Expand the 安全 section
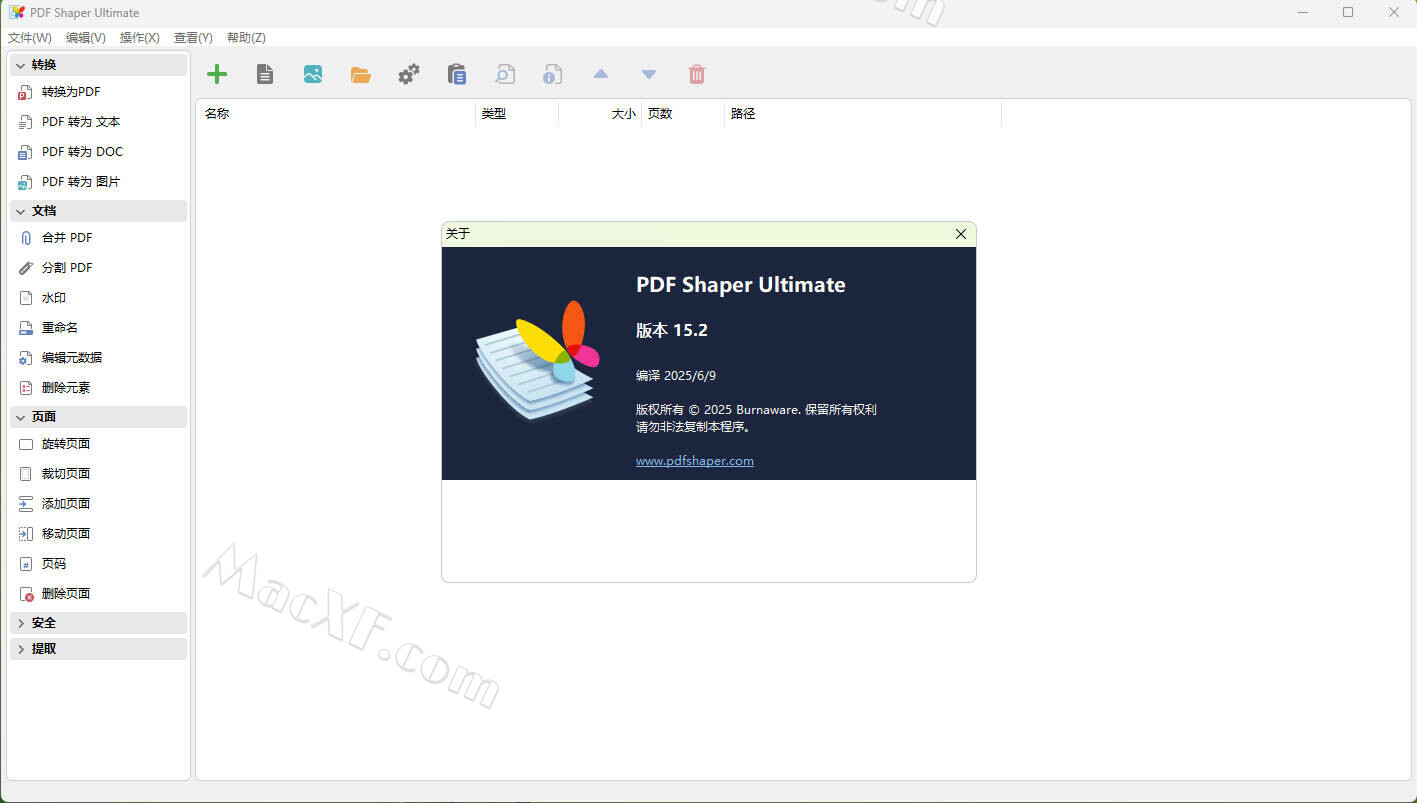Image resolution: width=1417 pixels, height=803 pixels. click(x=98, y=623)
